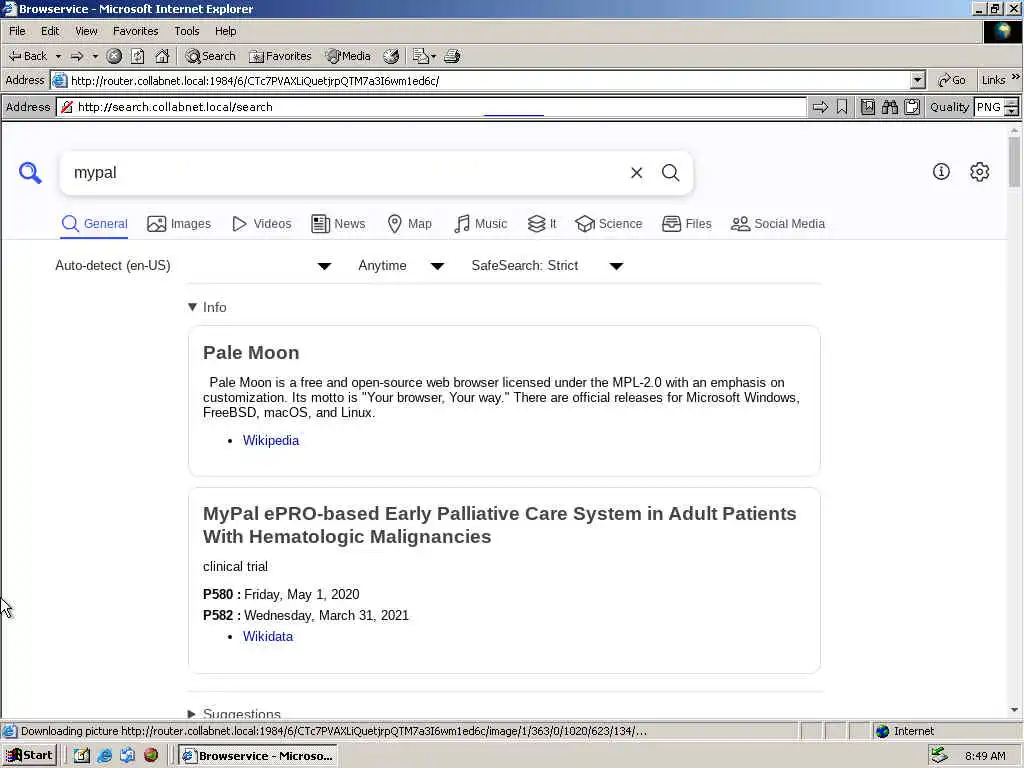Click the Quality PNG value field
This screenshot has height=768, width=1024.
tap(989, 107)
